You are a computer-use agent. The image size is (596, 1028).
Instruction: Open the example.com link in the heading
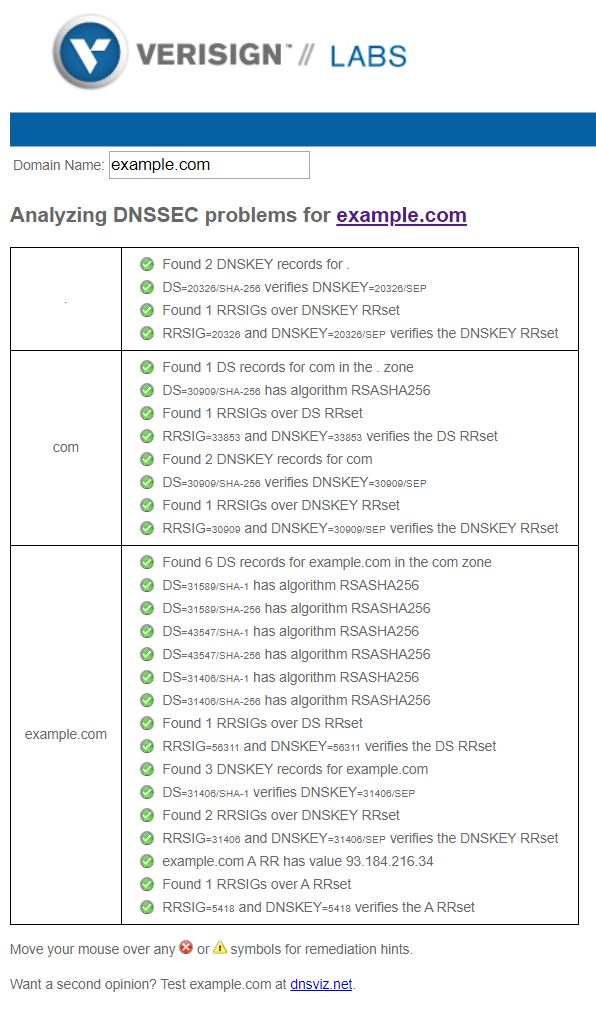pos(401,215)
